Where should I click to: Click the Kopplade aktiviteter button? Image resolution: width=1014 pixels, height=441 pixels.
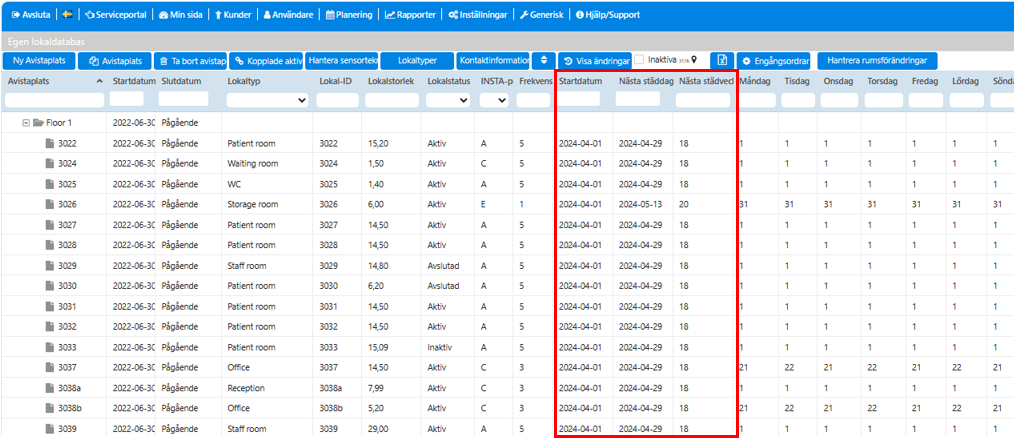[x=266, y=61]
